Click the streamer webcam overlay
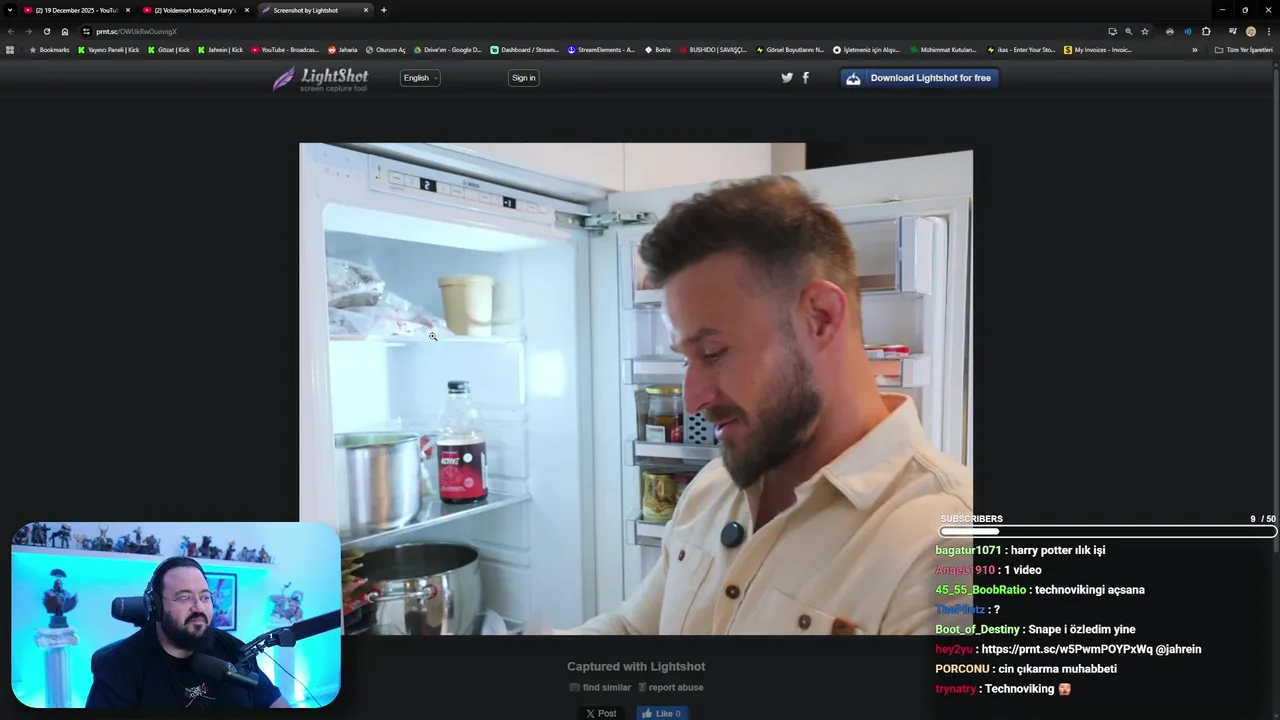 pos(176,615)
